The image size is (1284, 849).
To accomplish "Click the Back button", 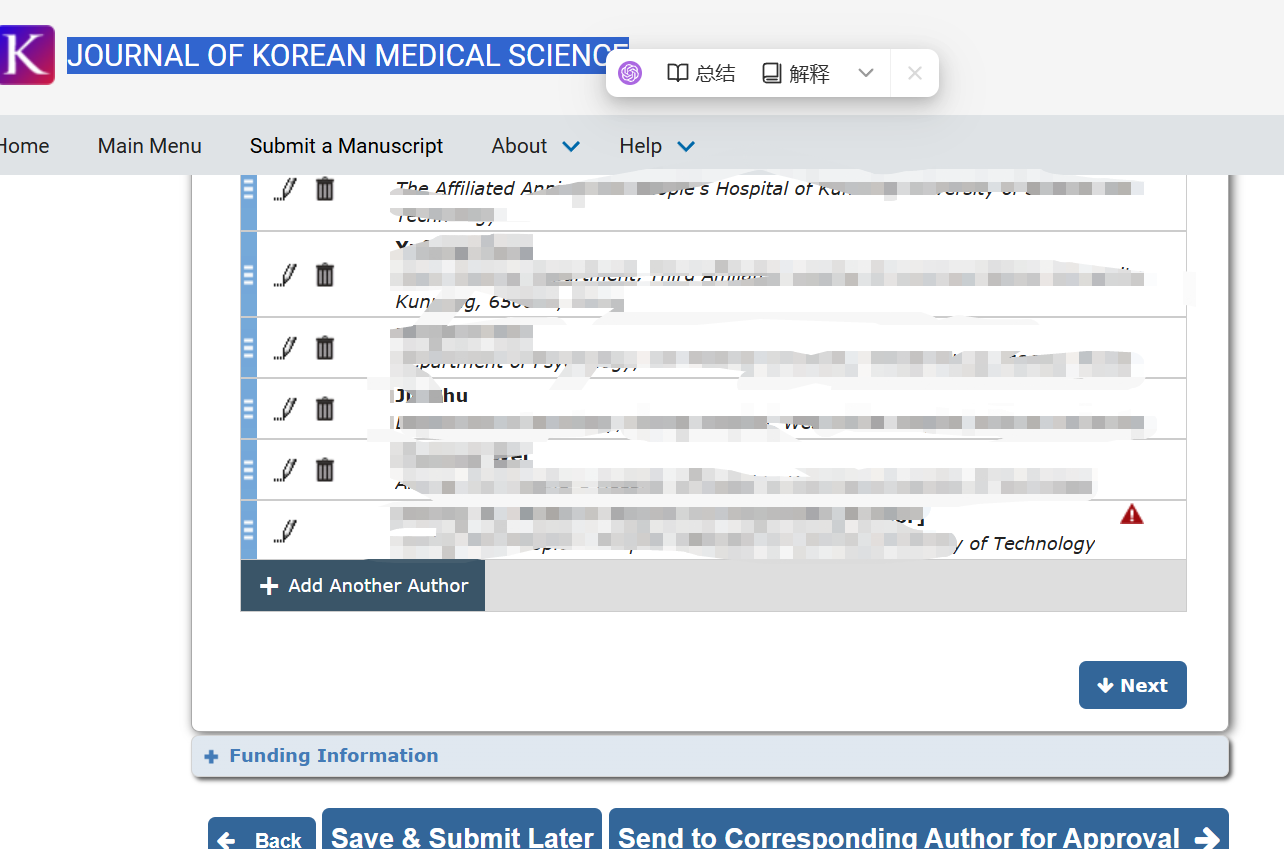I will [x=262, y=834].
